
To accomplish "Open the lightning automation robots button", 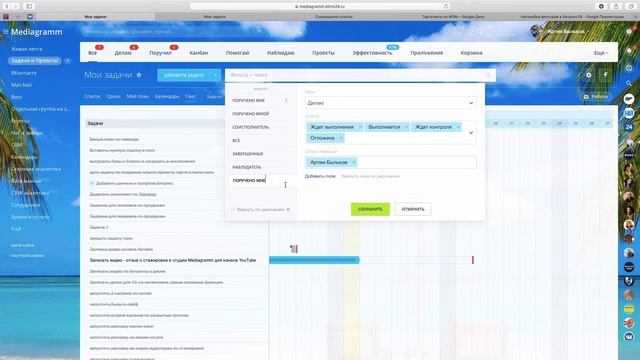I will [606, 75].
